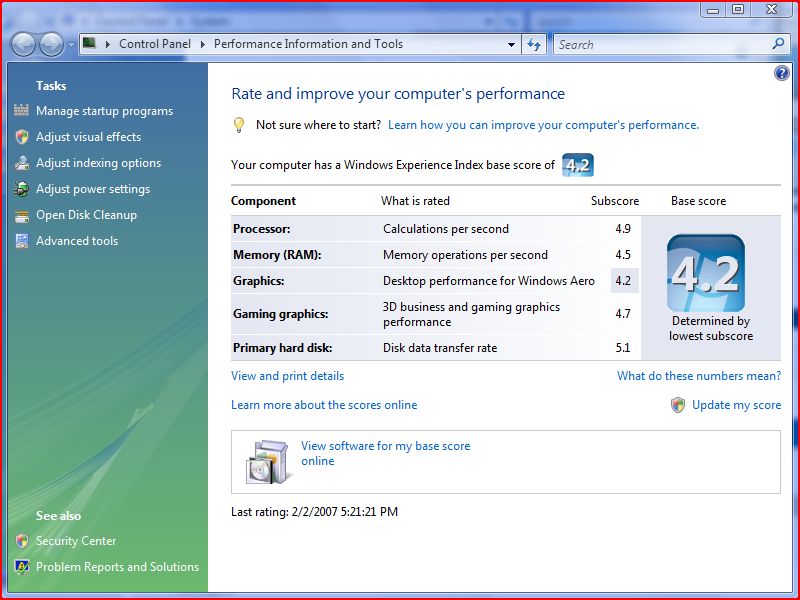Screen dimensions: 800x600
Task: Click the light bulb tip icon
Action: pos(238,125)
